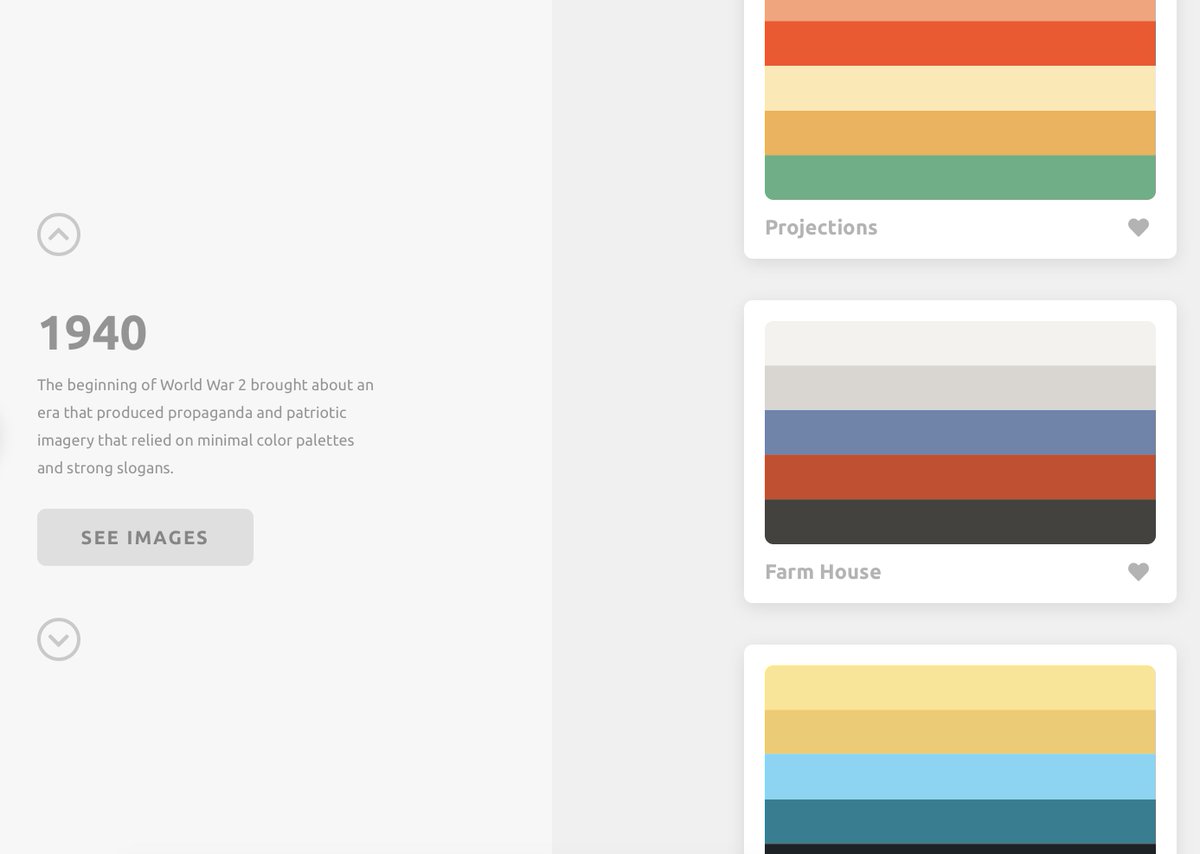Click the World War 2 description paragraph
Screen dimensions: 1200x854
click(206, 426)
